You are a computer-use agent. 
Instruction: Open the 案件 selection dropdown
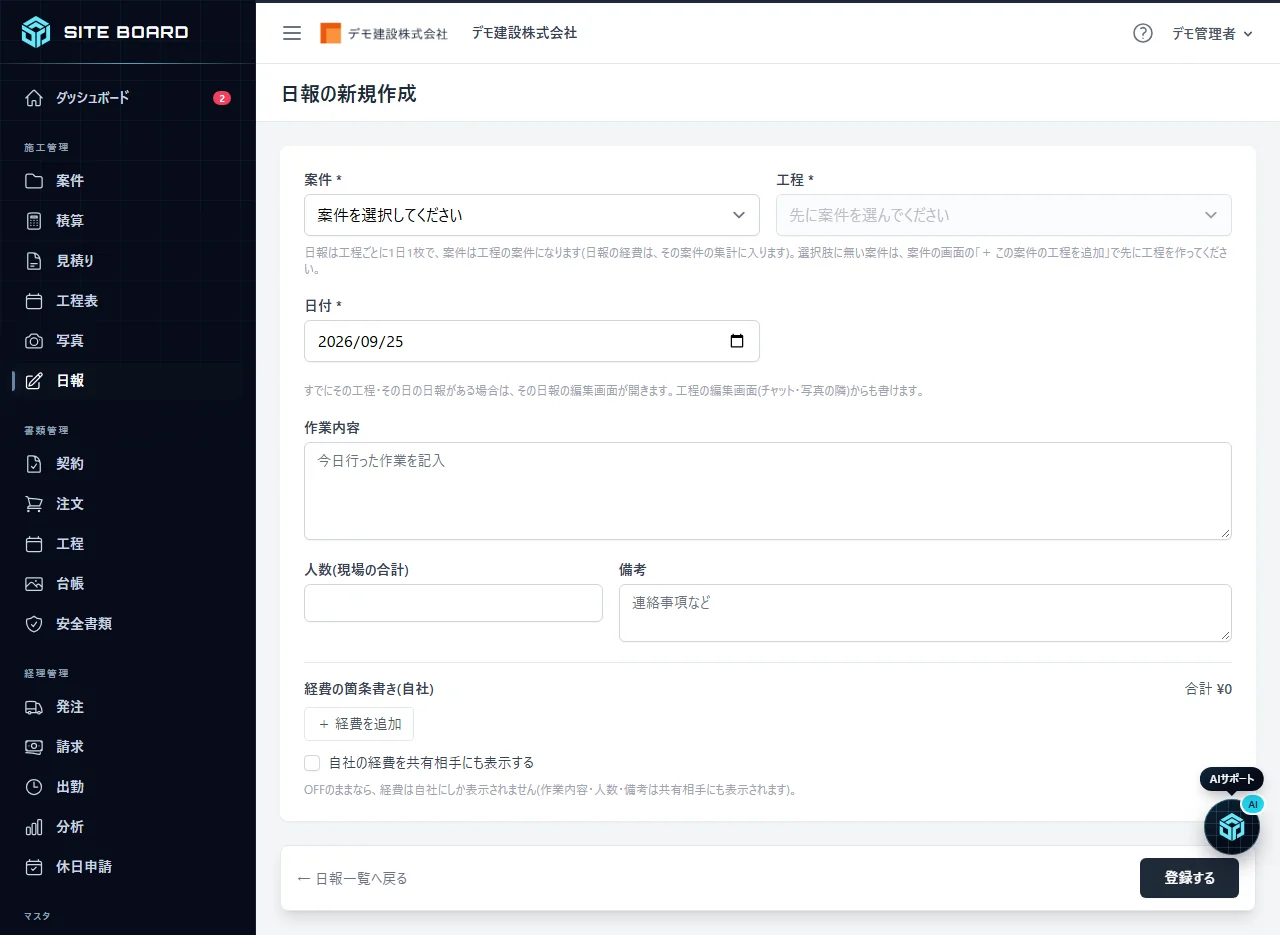click(532, 215)
